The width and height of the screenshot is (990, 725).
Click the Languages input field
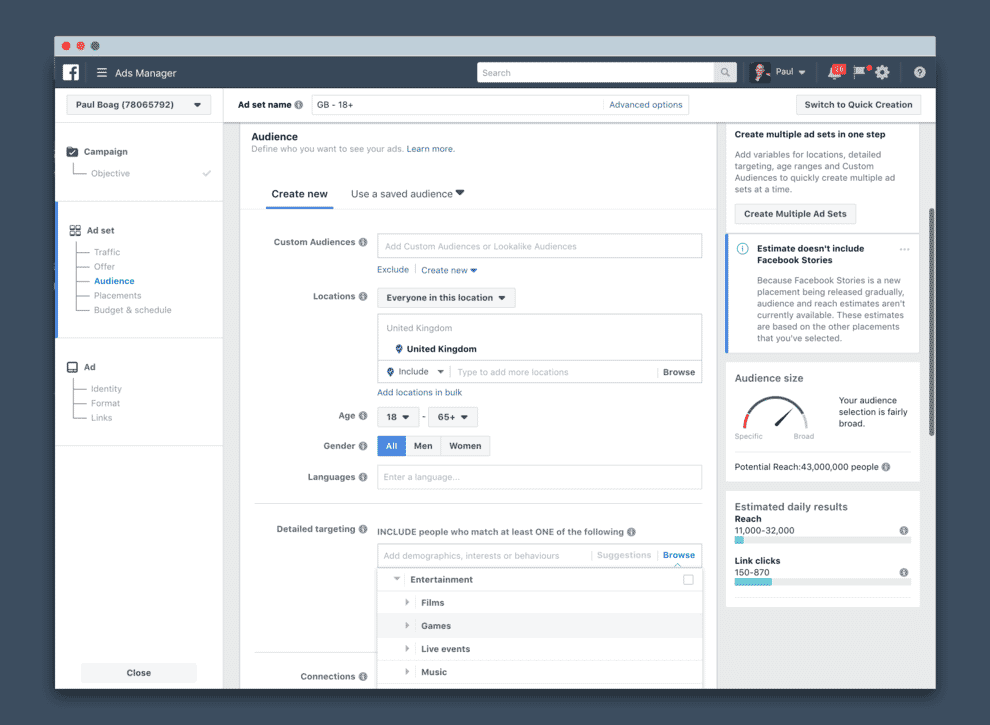pos(539,477)
